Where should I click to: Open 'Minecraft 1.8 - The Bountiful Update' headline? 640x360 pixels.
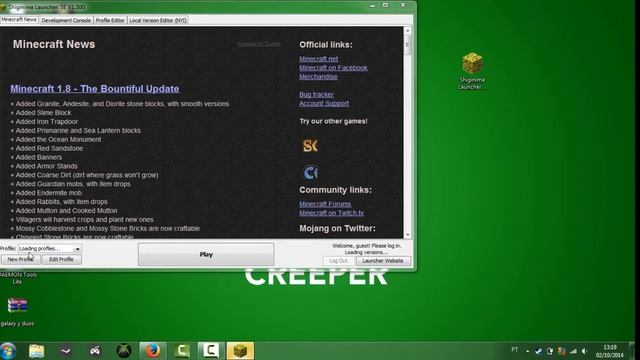point(95,89)
